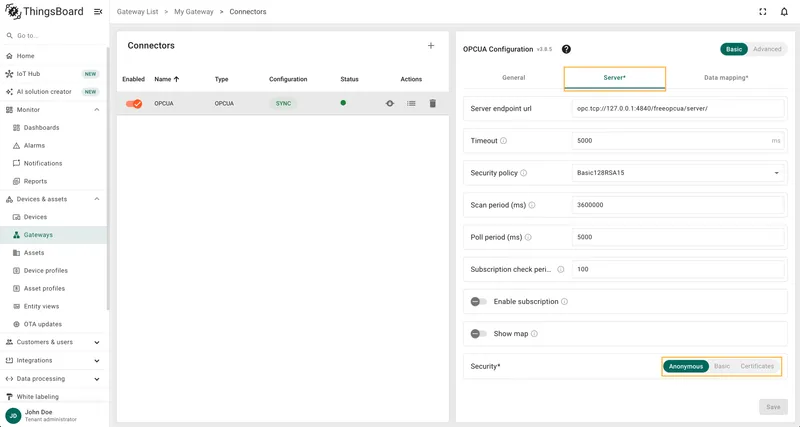Open notifications bell icon
800x427 pixels.
point(784,12)
